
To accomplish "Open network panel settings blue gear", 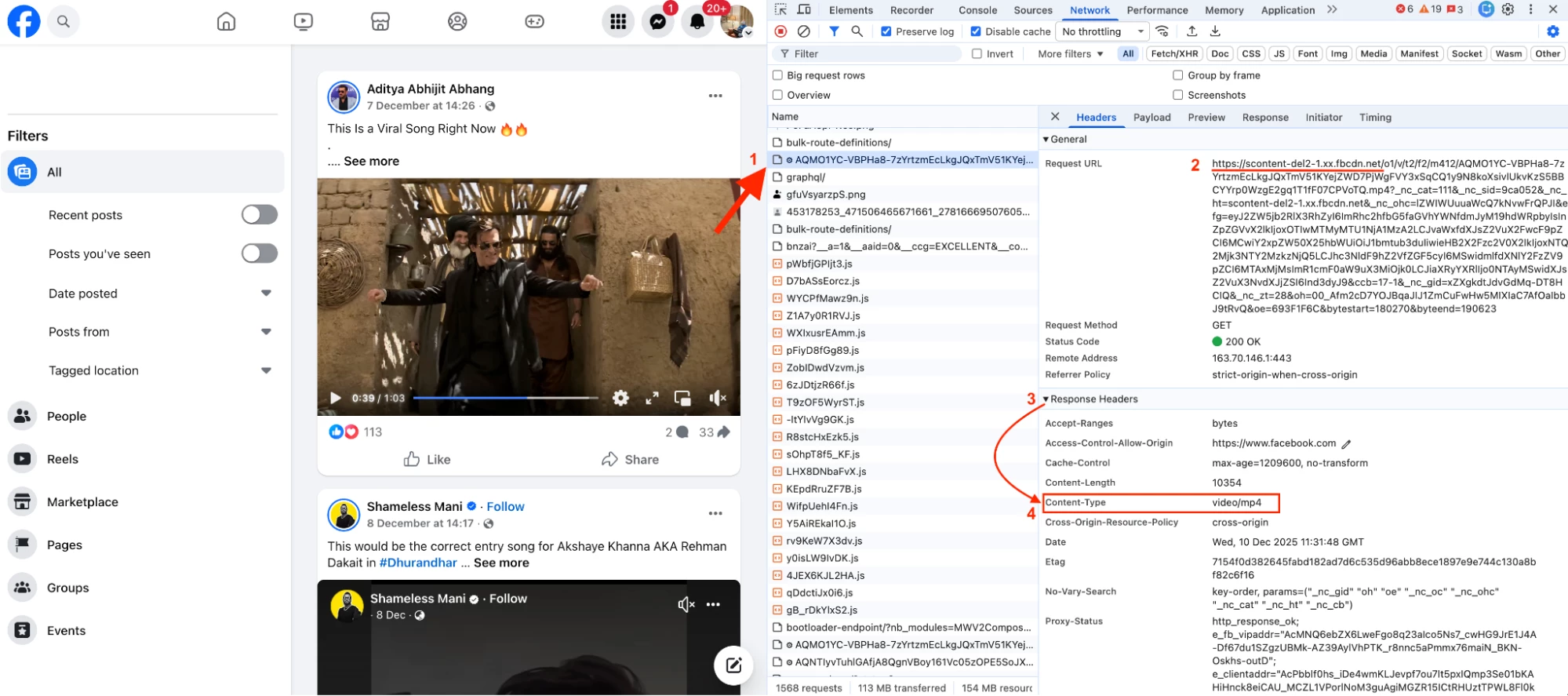I will click(1553, 31).
